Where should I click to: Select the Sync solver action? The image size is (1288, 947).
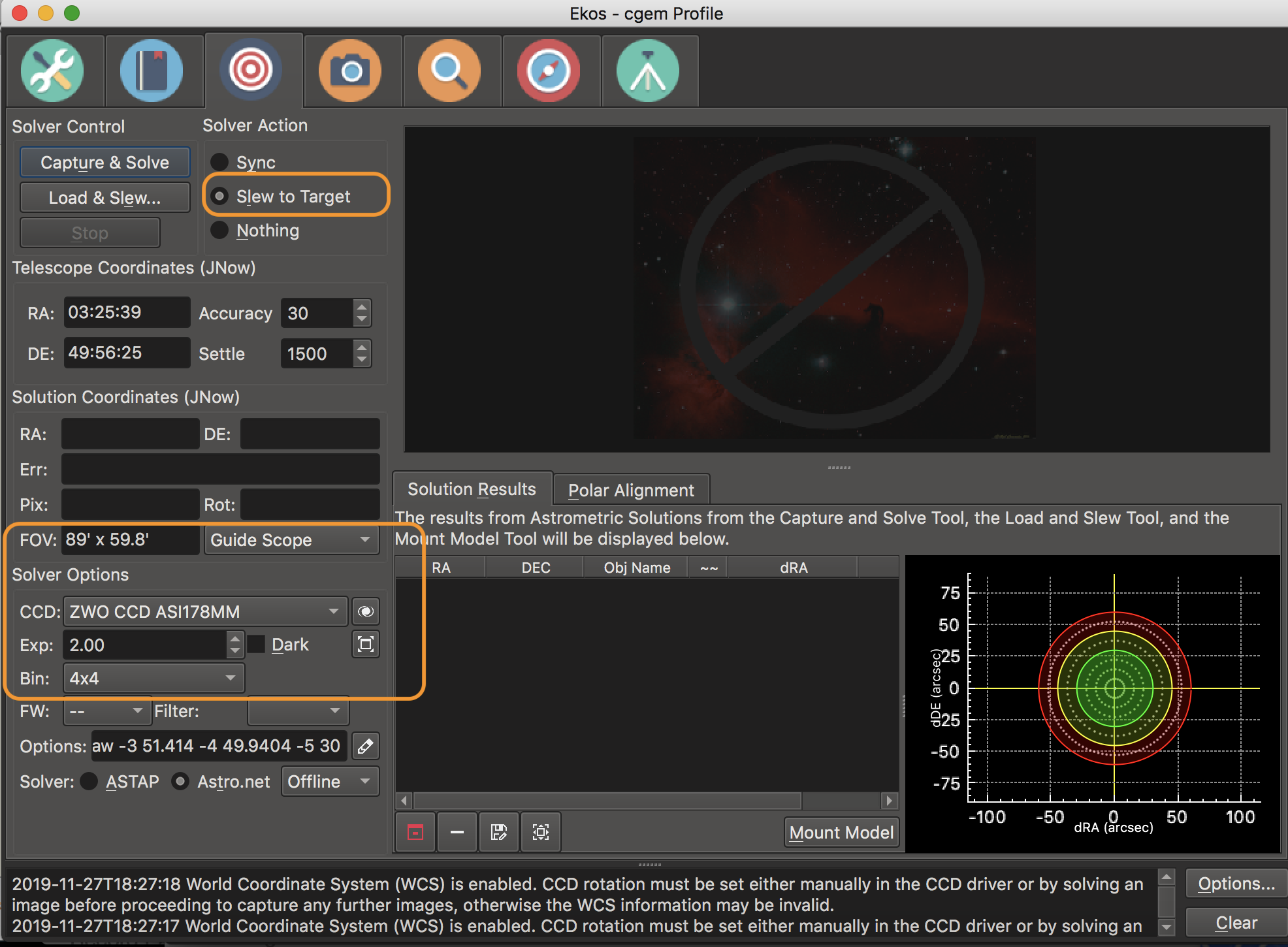[x=219, y=162]
